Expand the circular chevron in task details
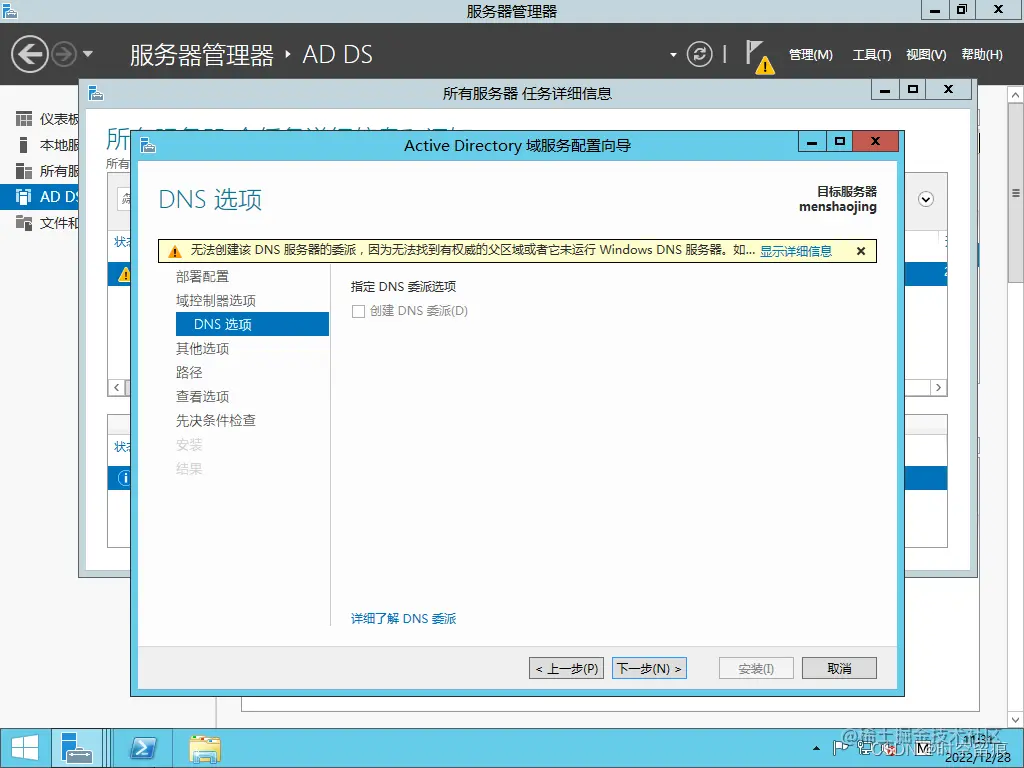This screenshot has width=1024, height=768. [x=925, y=199]
